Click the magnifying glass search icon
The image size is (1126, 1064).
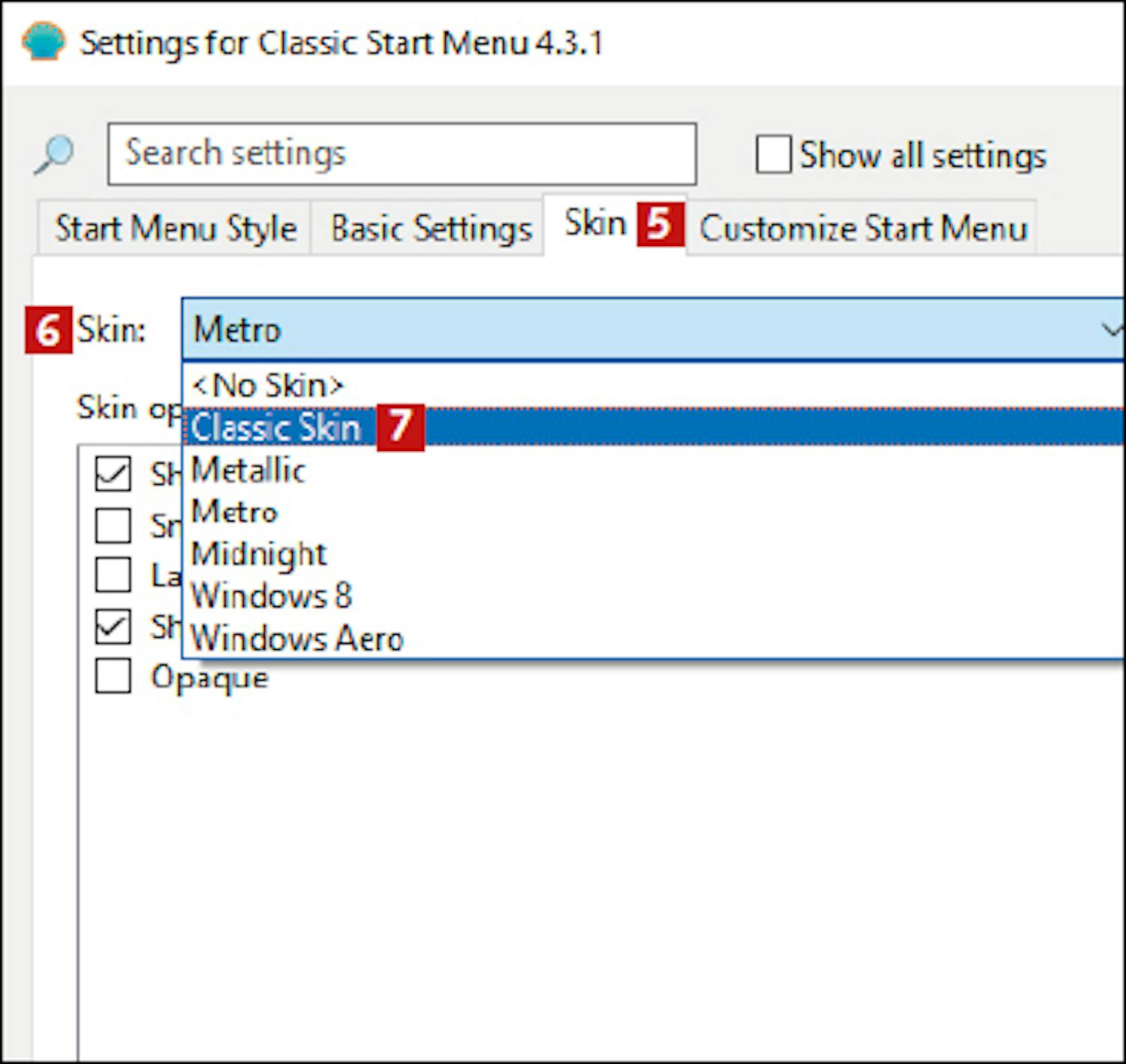55,155
